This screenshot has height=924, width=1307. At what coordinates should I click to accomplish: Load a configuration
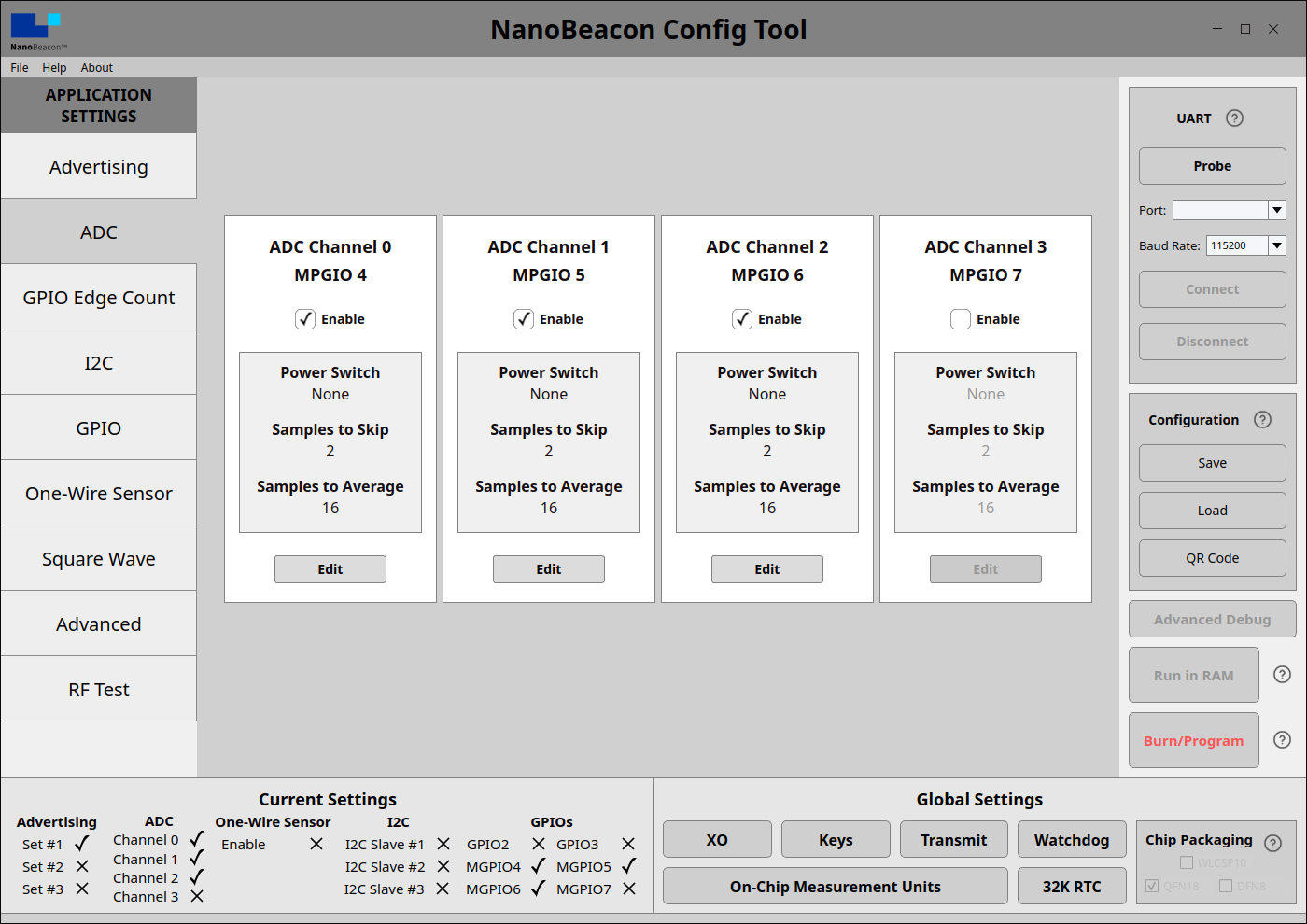tap(1212, 511)
